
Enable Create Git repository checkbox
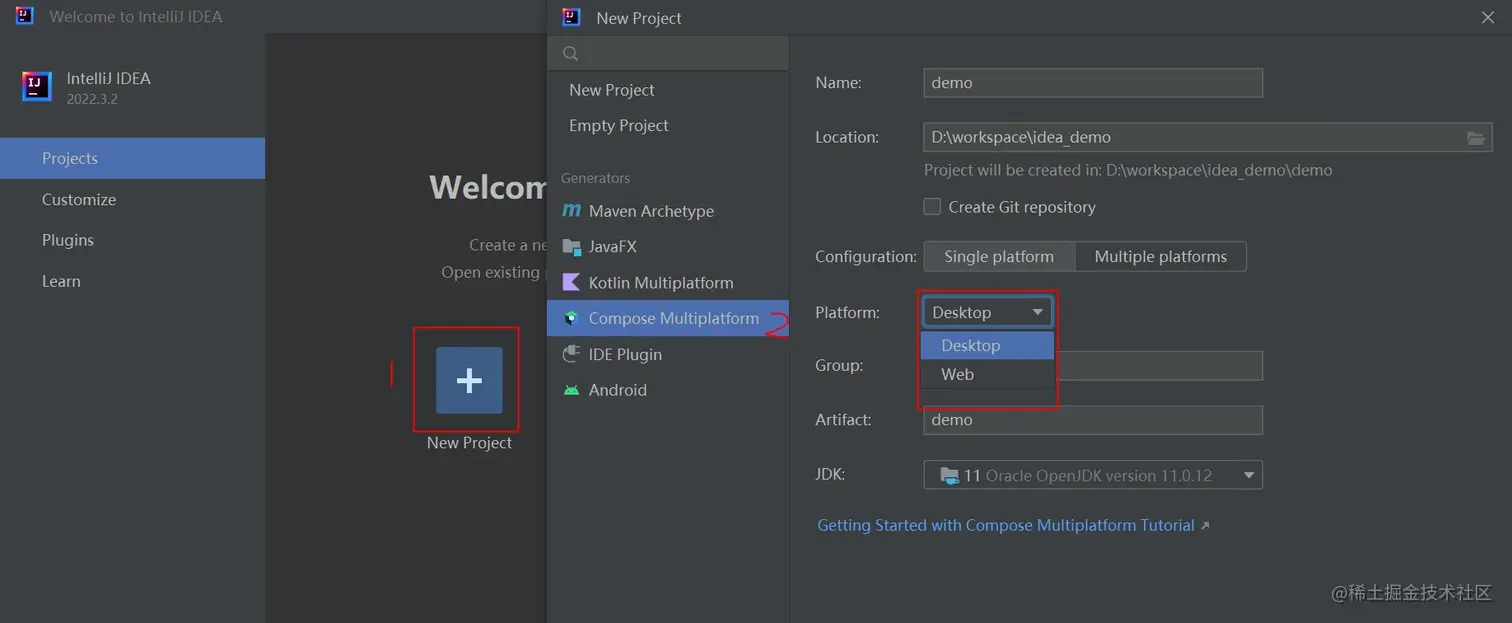[x=932, y=207]
